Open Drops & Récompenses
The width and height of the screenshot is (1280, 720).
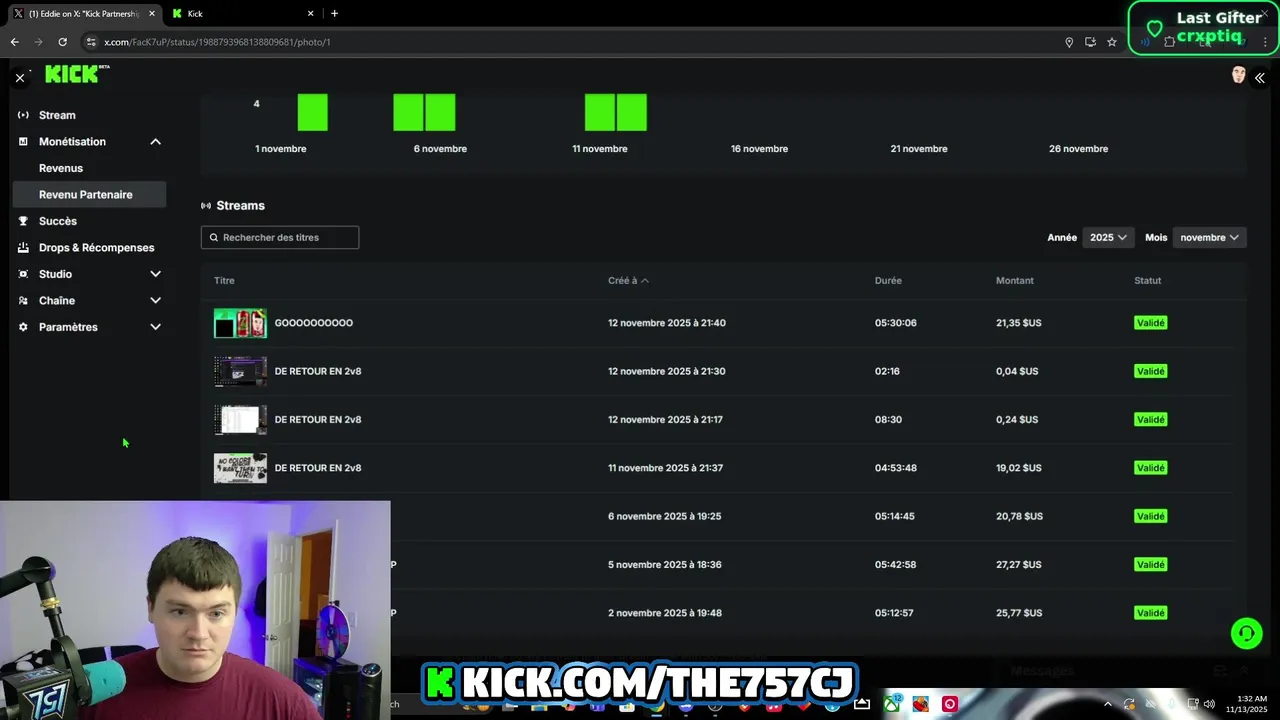pos(96,247)
